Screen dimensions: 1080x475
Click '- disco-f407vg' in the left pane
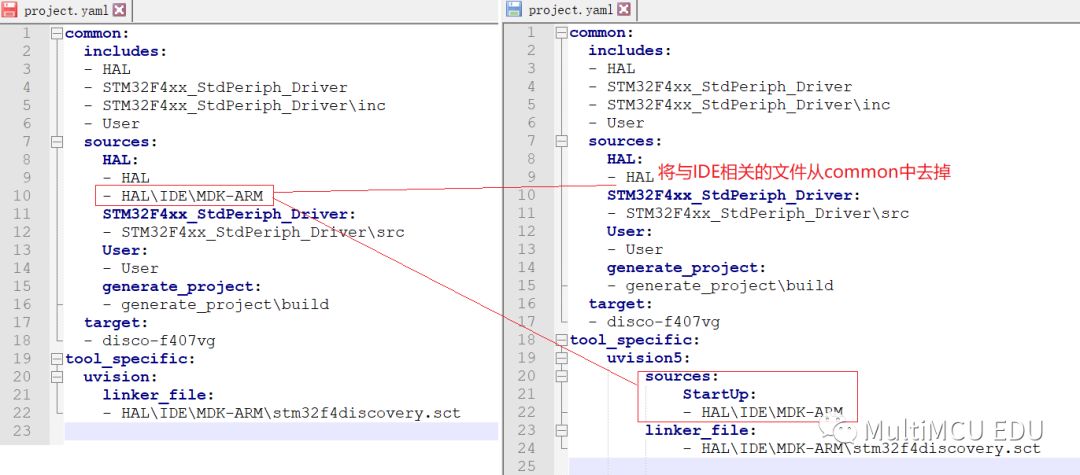149,340
